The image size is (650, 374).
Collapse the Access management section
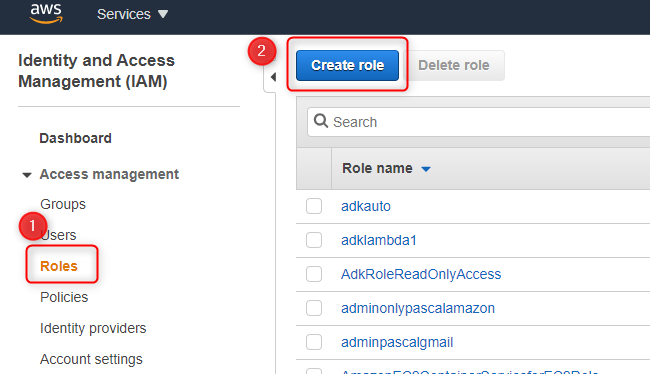coord(27,175)
